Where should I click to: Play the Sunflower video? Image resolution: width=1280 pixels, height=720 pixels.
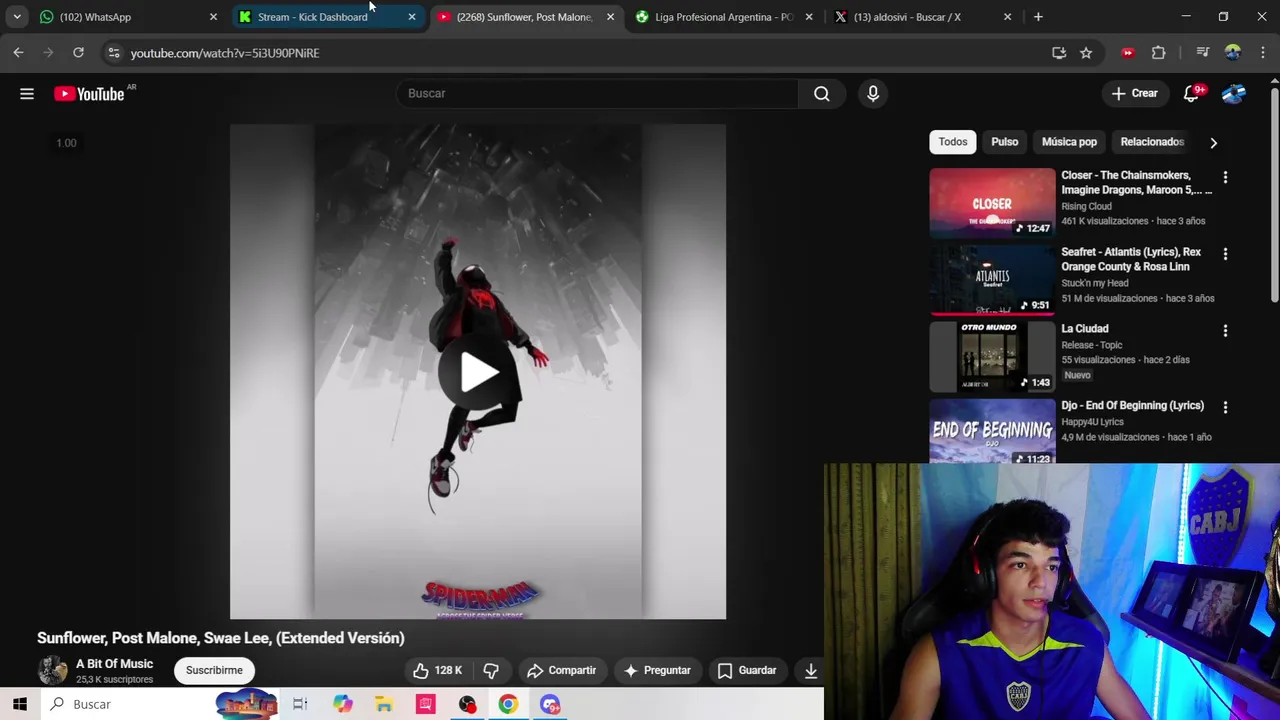pos(478,372)
